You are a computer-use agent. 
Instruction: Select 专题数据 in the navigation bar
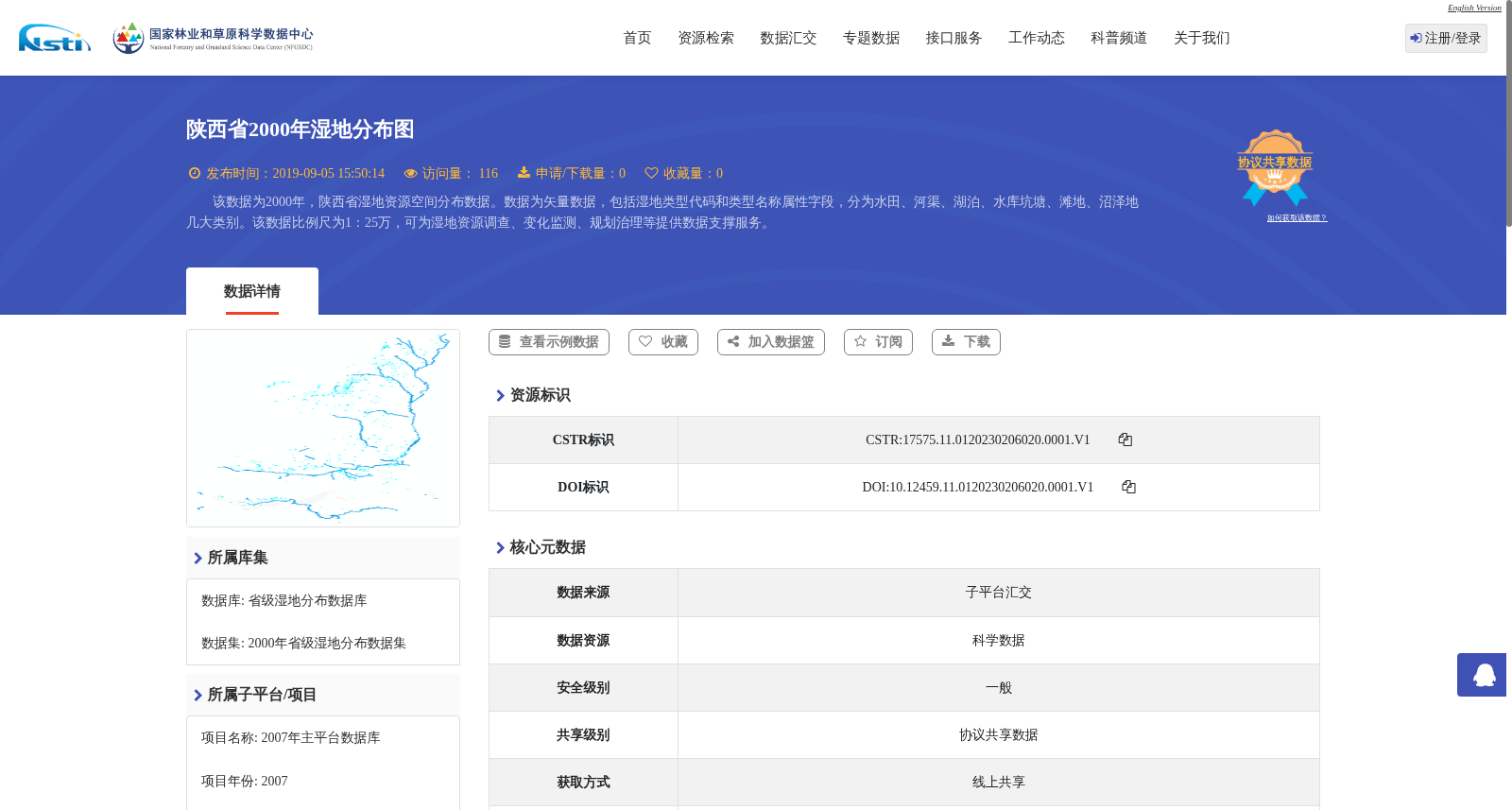pos(871,38)
